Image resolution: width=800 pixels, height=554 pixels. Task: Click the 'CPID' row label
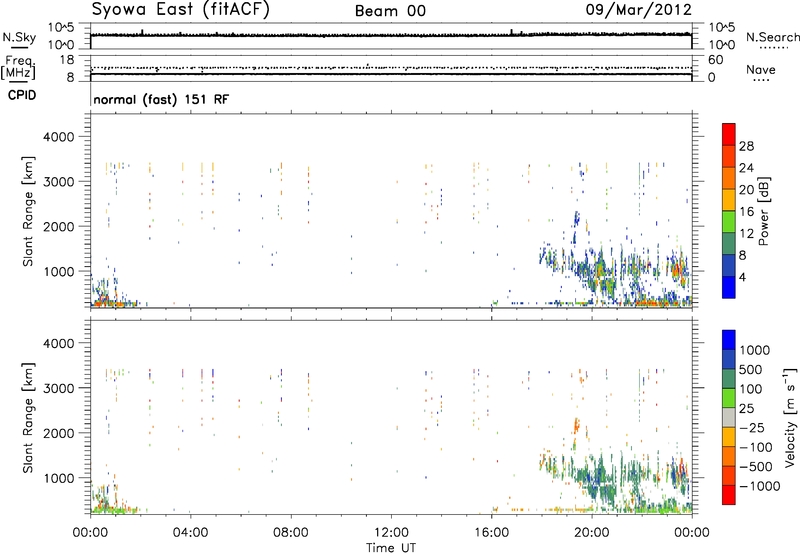[x=22, y=95]
